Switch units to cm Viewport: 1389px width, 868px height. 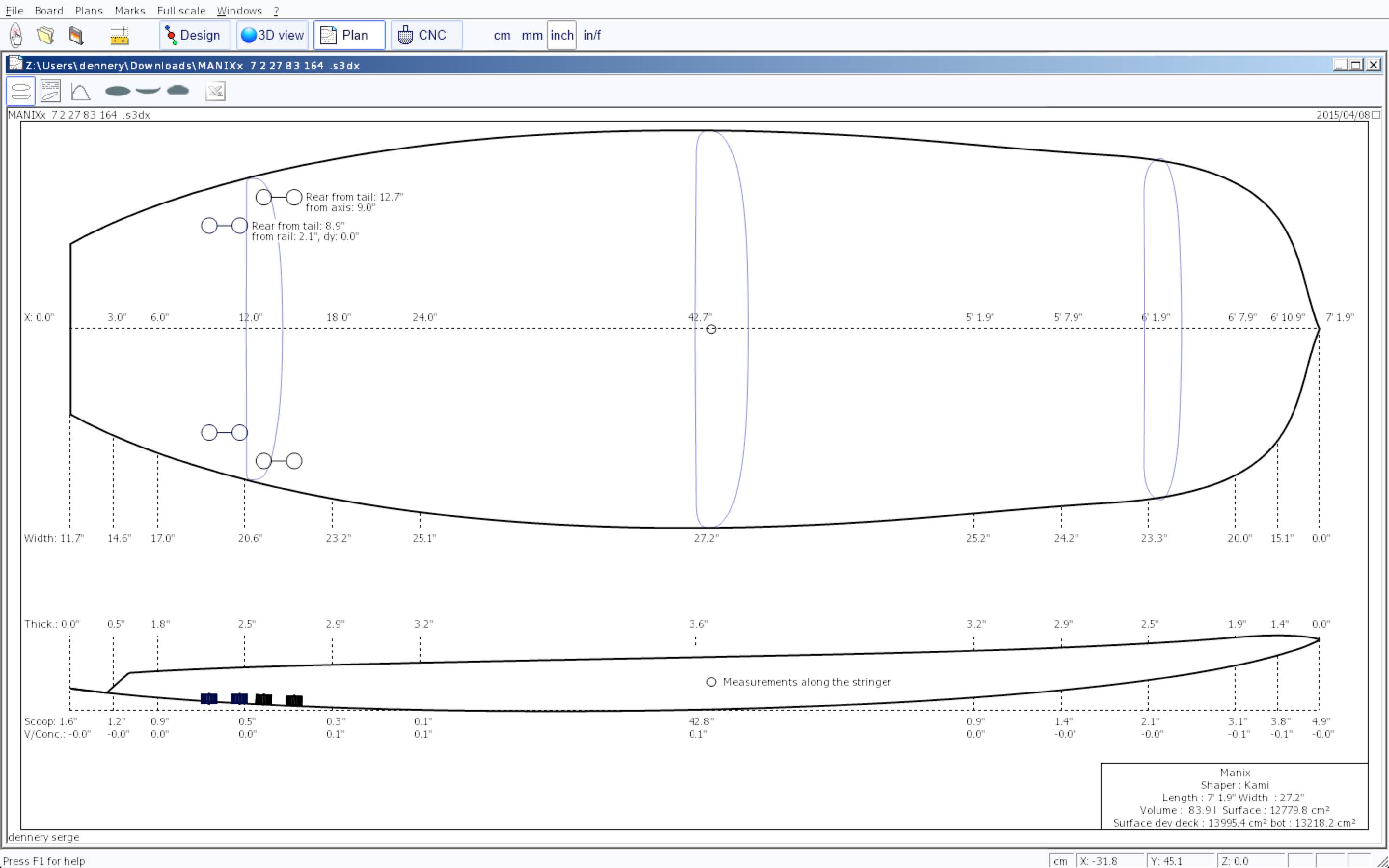click(x=502, y=35)
